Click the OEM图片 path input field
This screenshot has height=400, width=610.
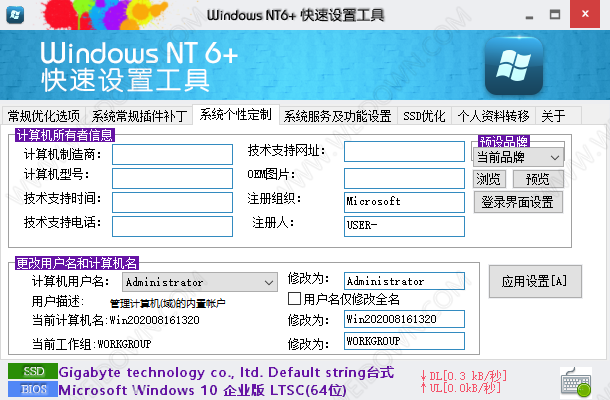click(x=404, y=178)
